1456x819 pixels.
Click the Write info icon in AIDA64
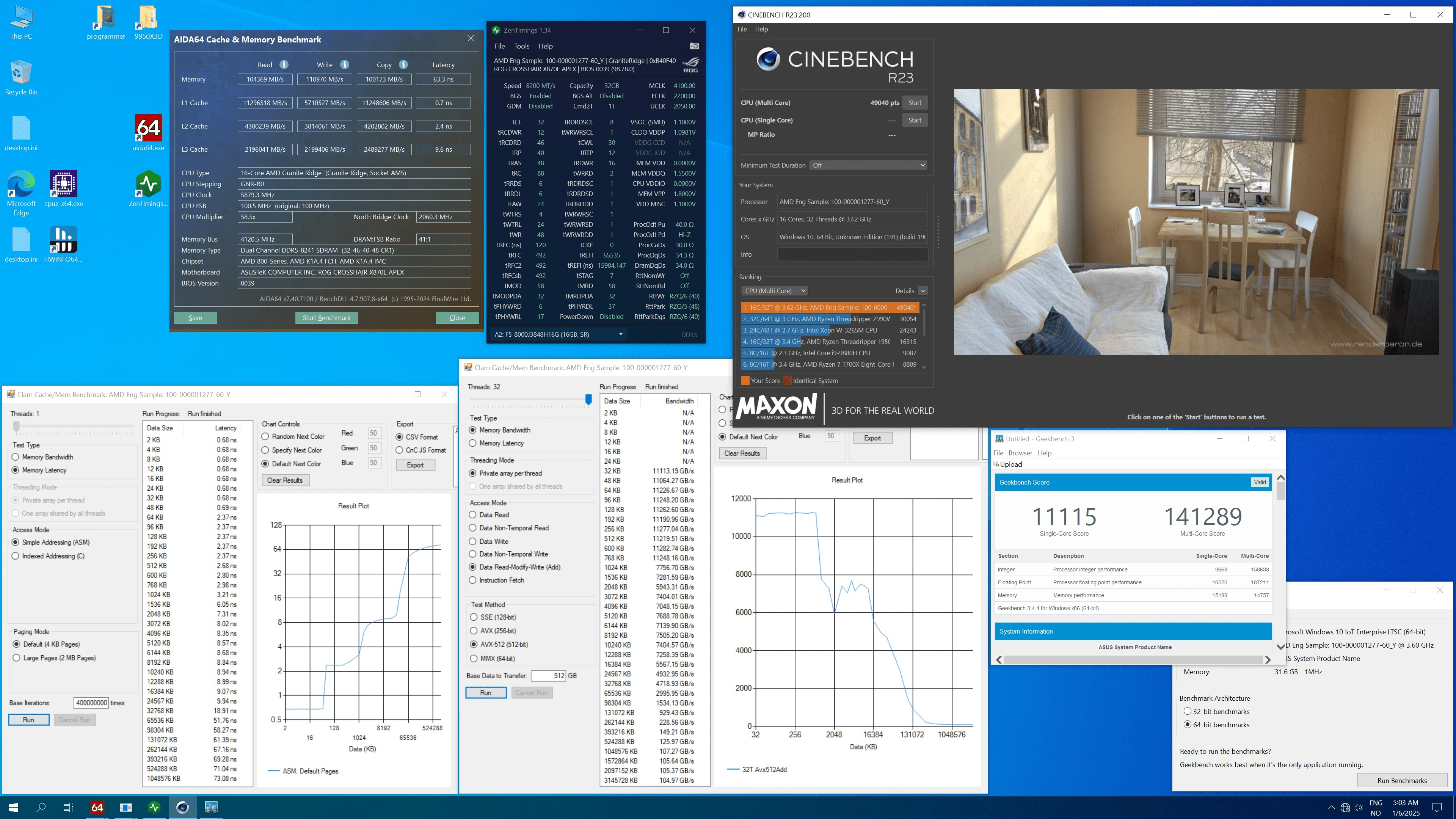pos(344,64)
